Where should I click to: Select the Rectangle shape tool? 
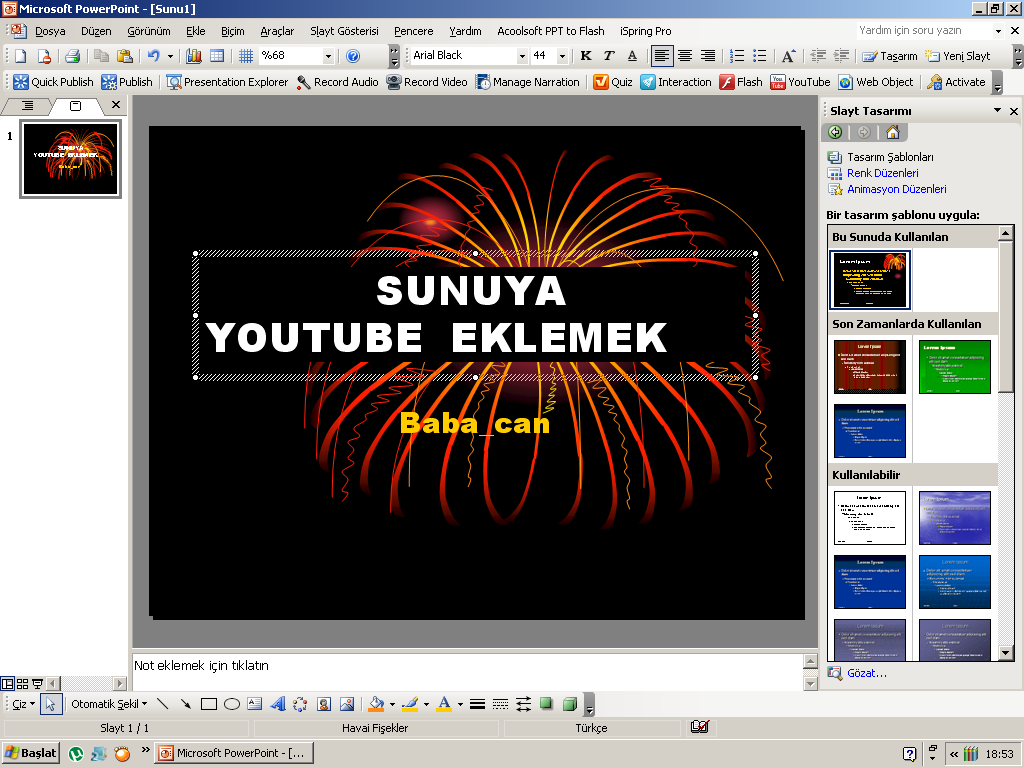pyautogui.click(x=209, y=704)
